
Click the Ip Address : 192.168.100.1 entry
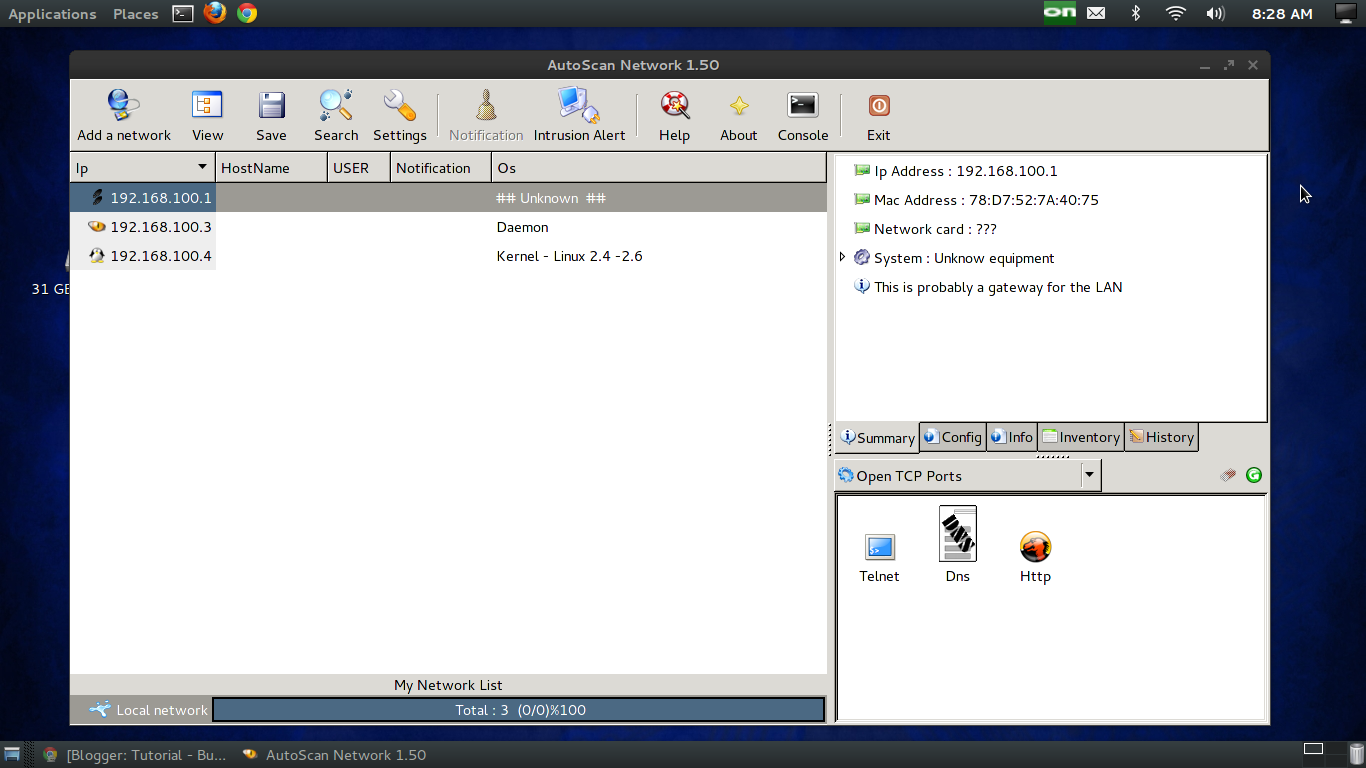965,171
